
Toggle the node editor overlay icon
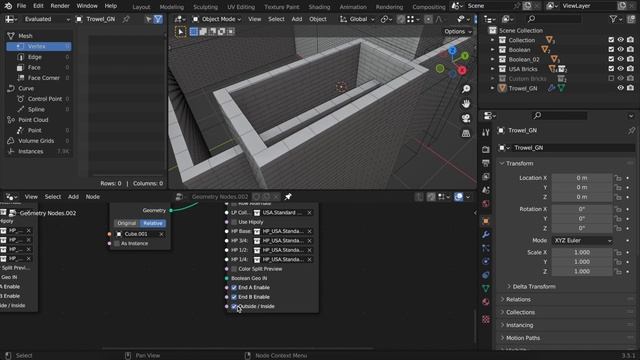[x=459, y=197]
